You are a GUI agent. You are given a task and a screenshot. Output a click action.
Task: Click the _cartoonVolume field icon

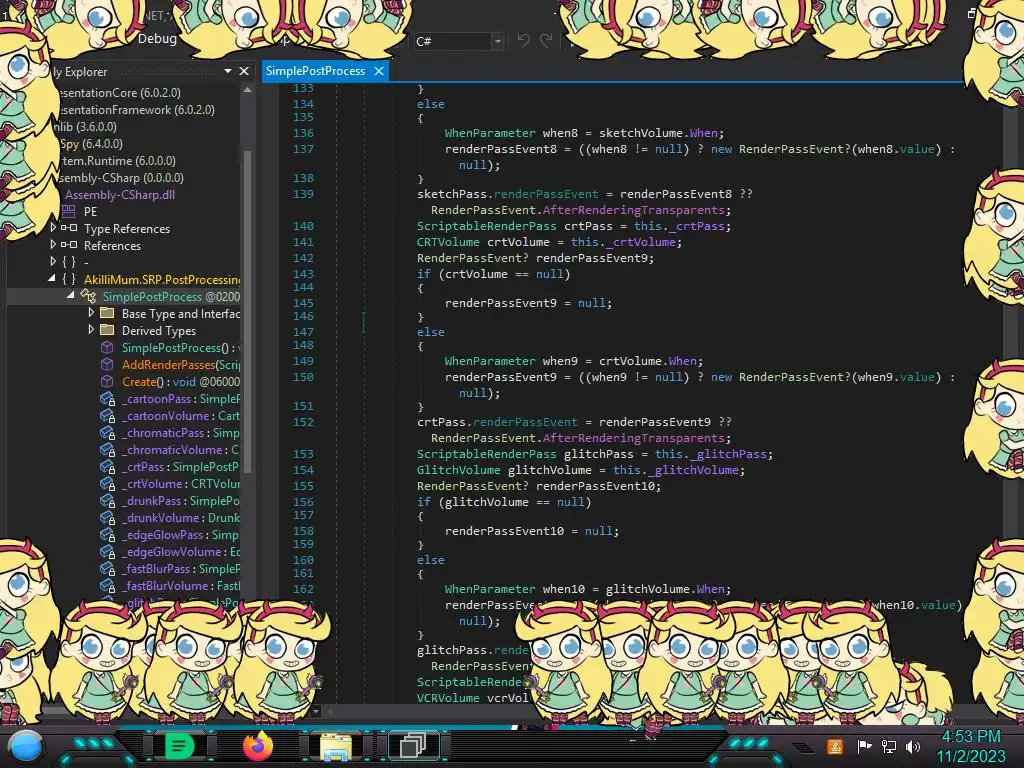coord(107,415)
